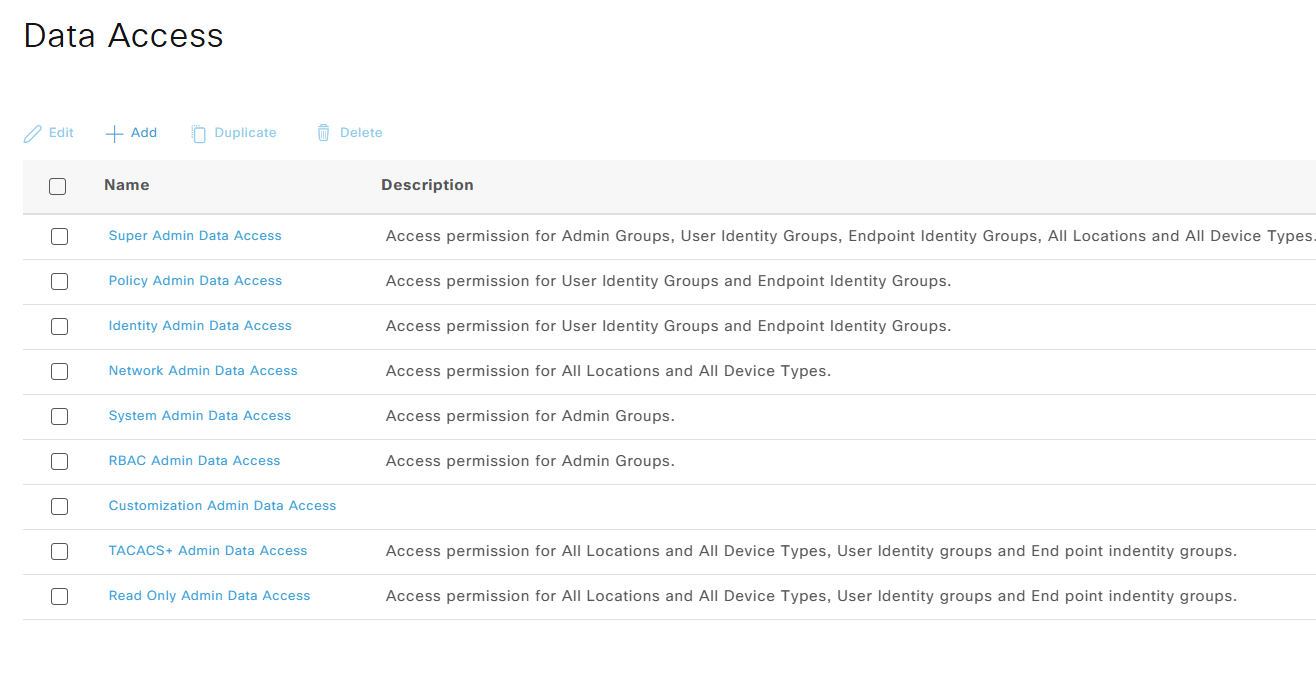Viewport: 1316px width, 685px height.
Task: Open Network Admin Data Access entry
Action: point(203,371)
